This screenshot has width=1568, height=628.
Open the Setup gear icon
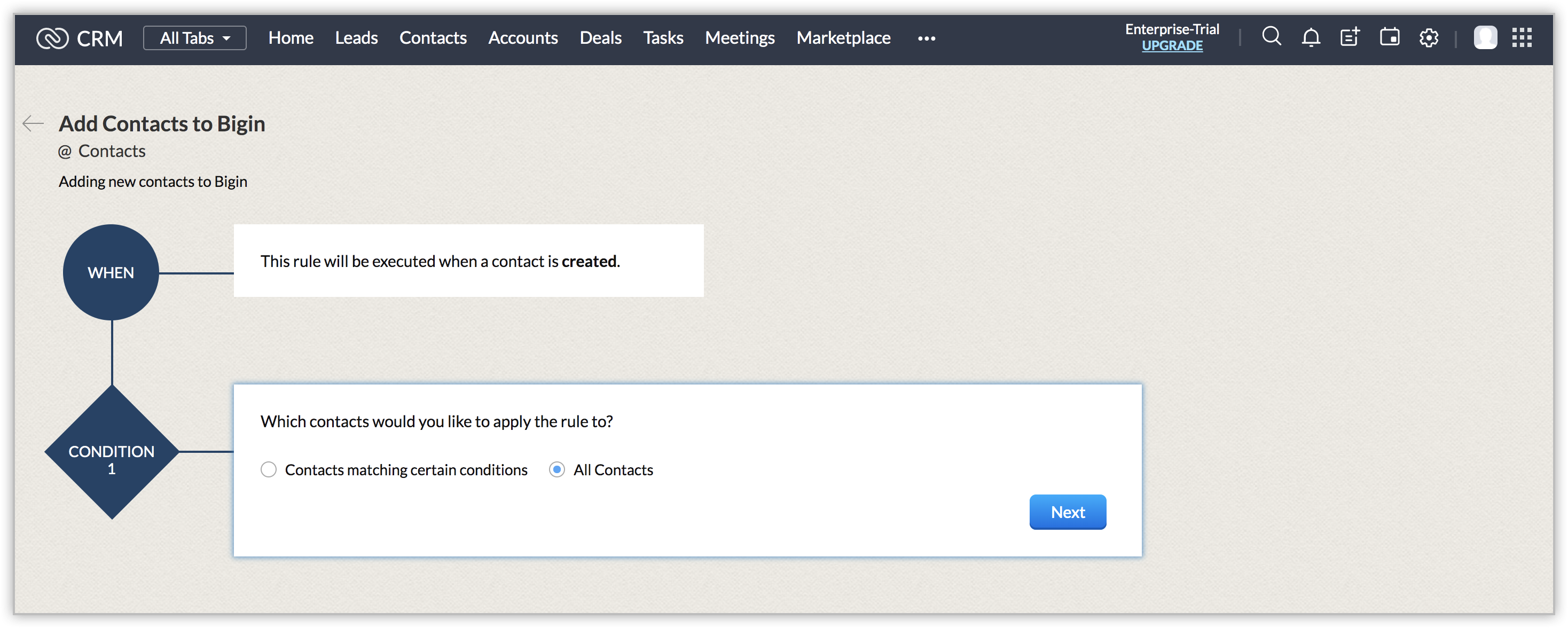[1428, 38]
